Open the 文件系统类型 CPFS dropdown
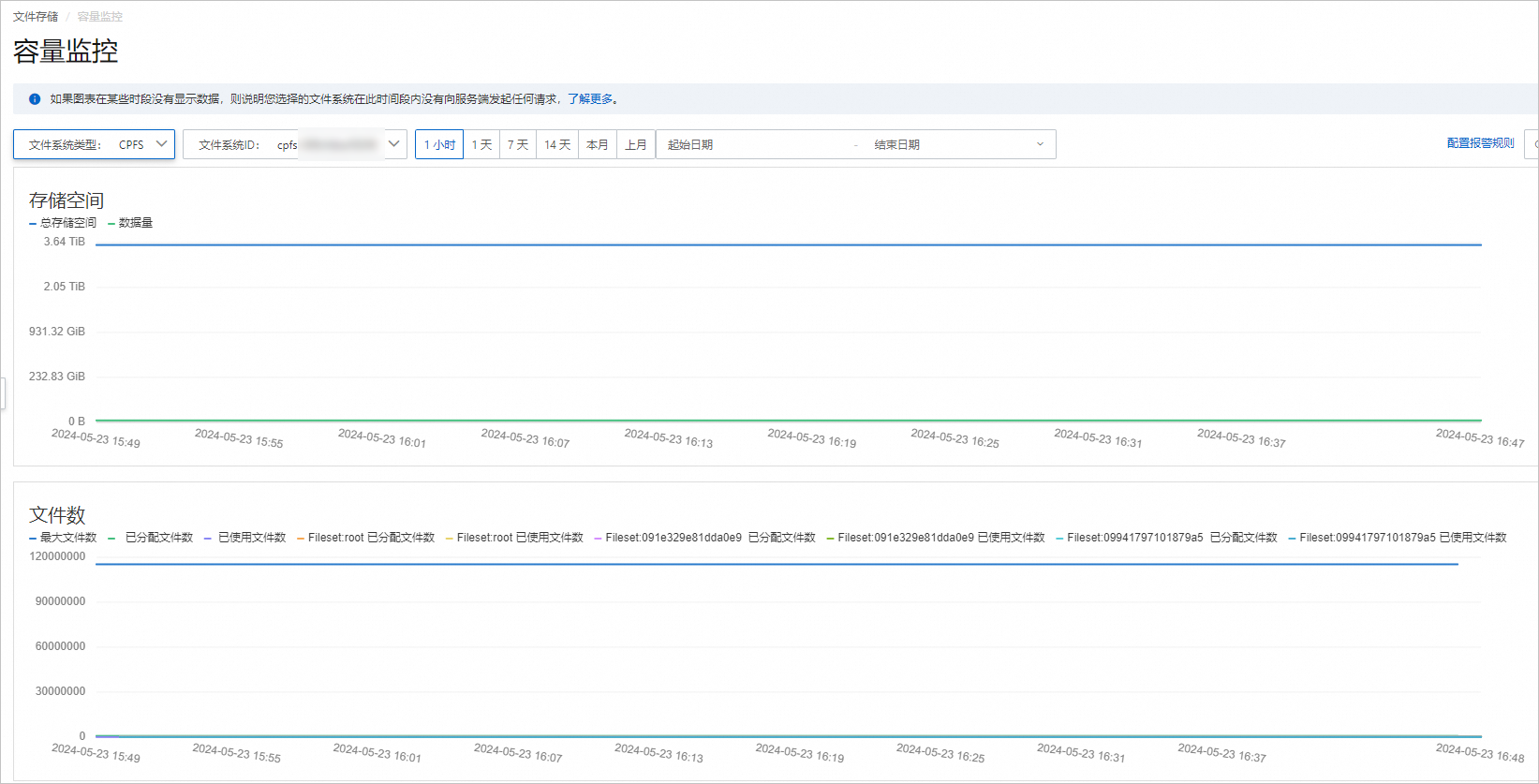 point(94,144)
